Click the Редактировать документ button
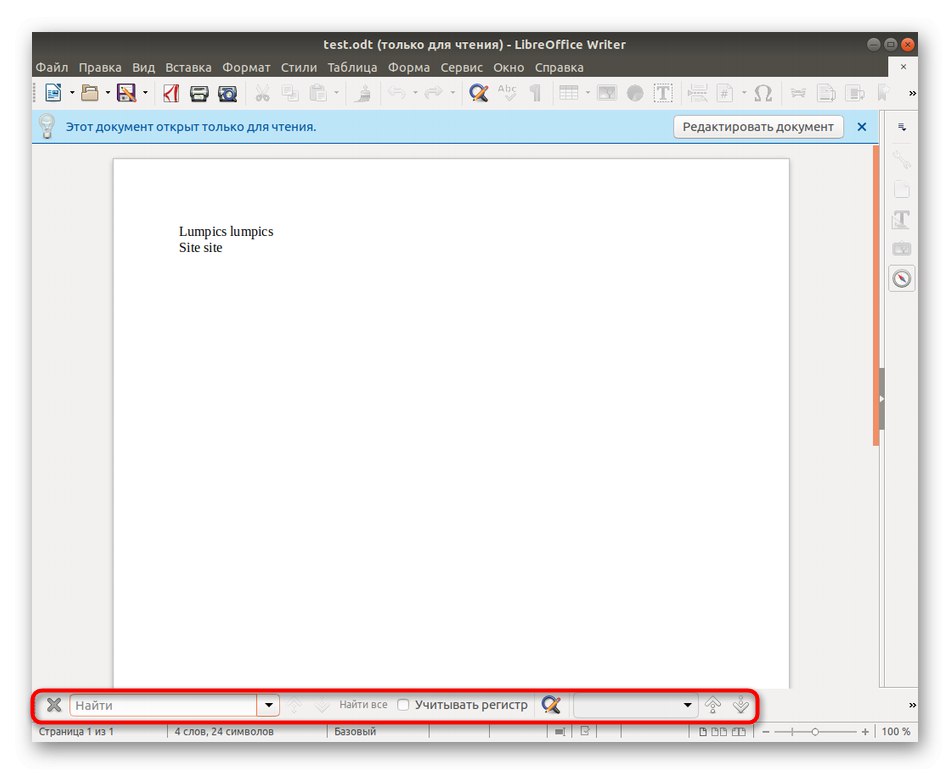950x774 pixels. coord(757,126)
